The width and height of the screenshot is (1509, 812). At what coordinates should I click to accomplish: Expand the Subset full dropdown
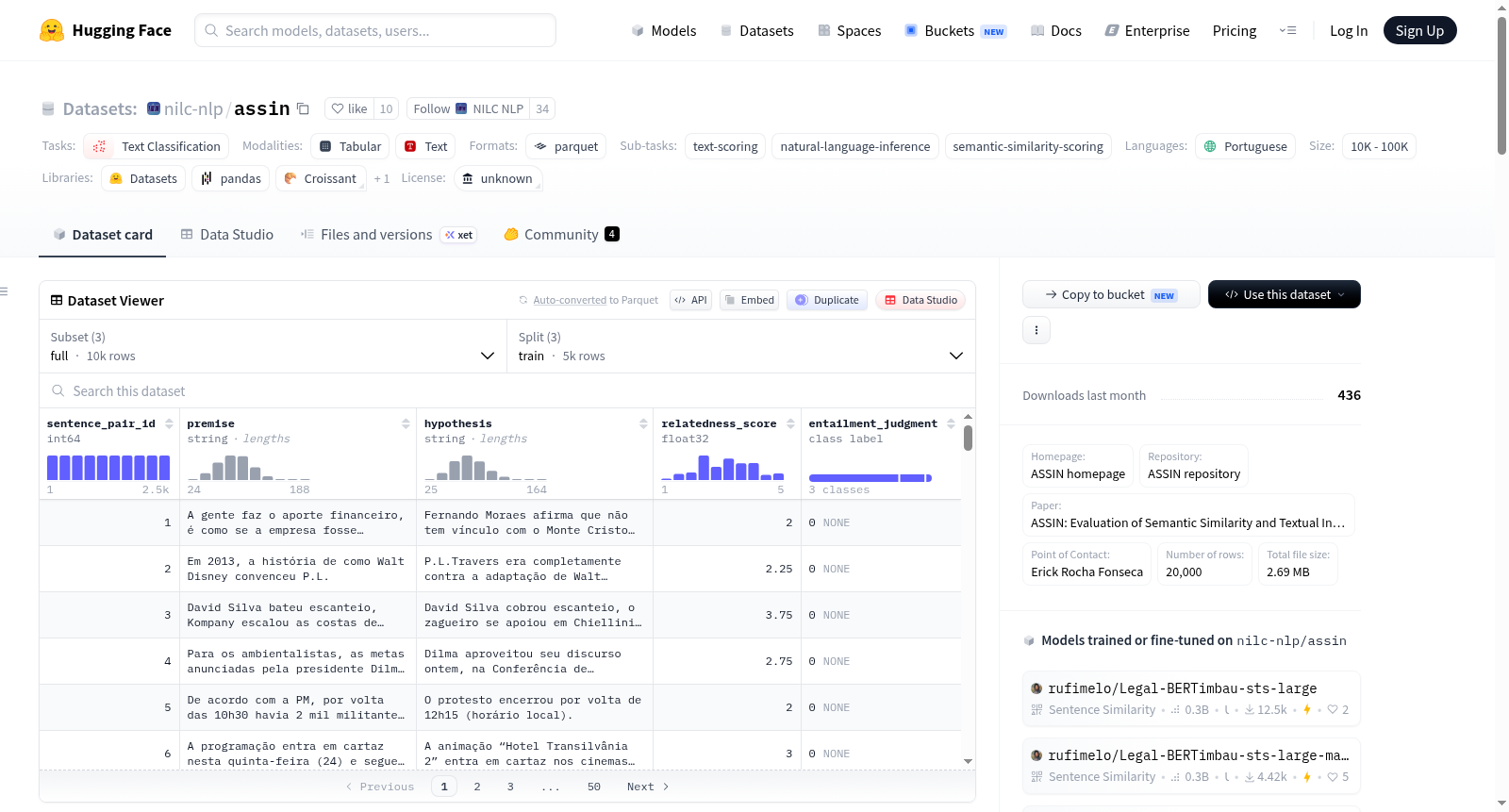pyautogui.click(x=273, y=346)
